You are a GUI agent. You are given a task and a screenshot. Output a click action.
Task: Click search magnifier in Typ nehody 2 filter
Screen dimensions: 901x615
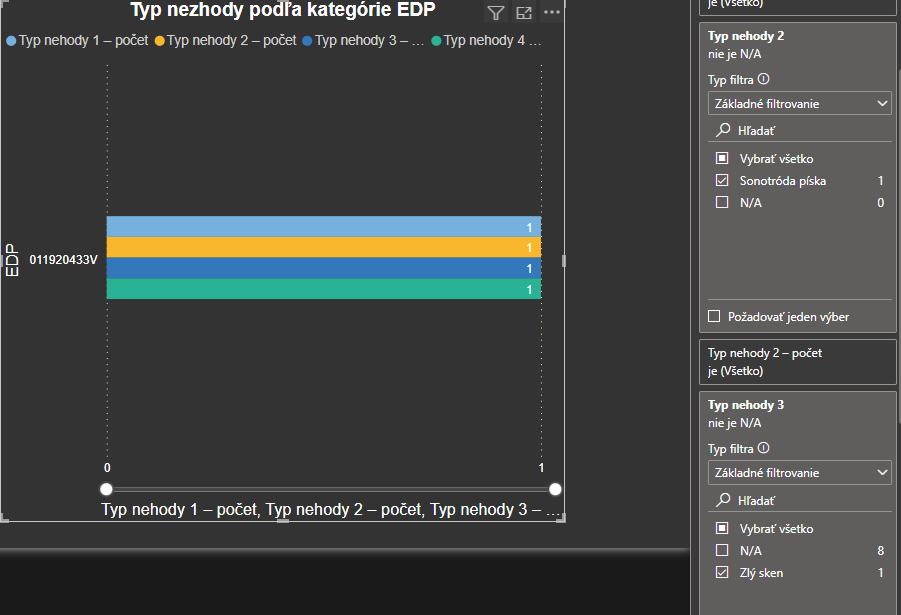coord(723,130)
